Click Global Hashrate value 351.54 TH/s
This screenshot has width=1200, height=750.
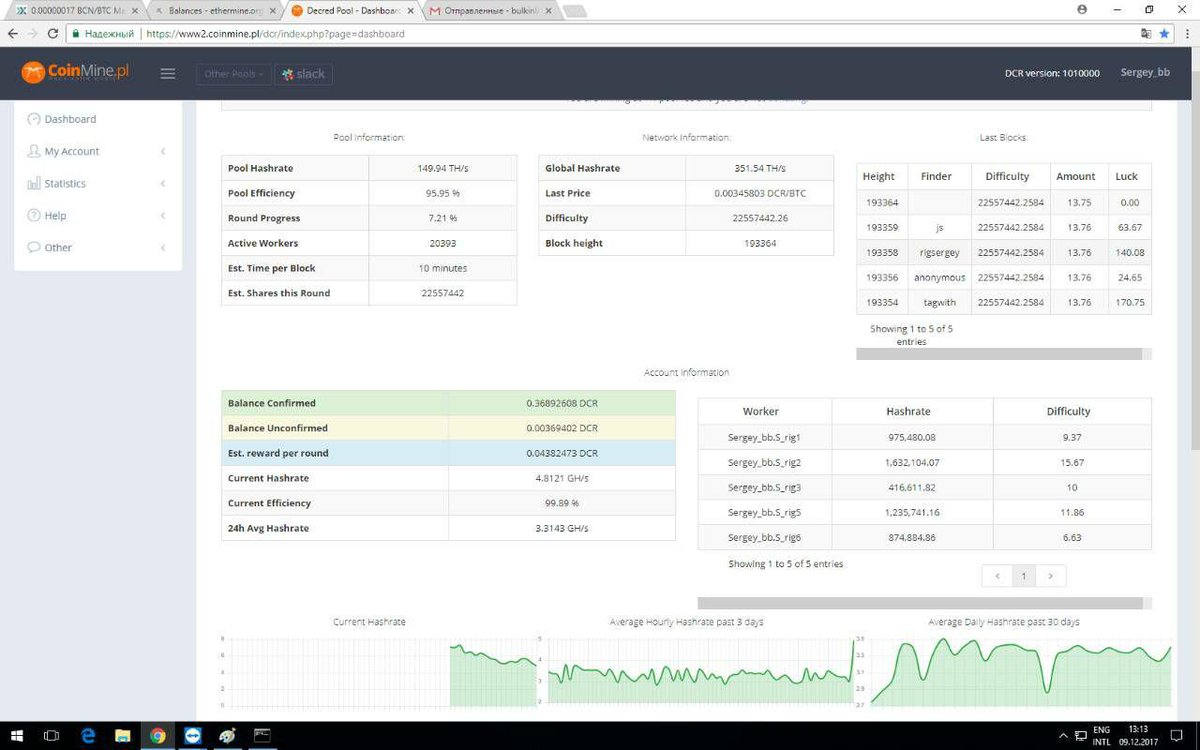click(x=760, y=168)
